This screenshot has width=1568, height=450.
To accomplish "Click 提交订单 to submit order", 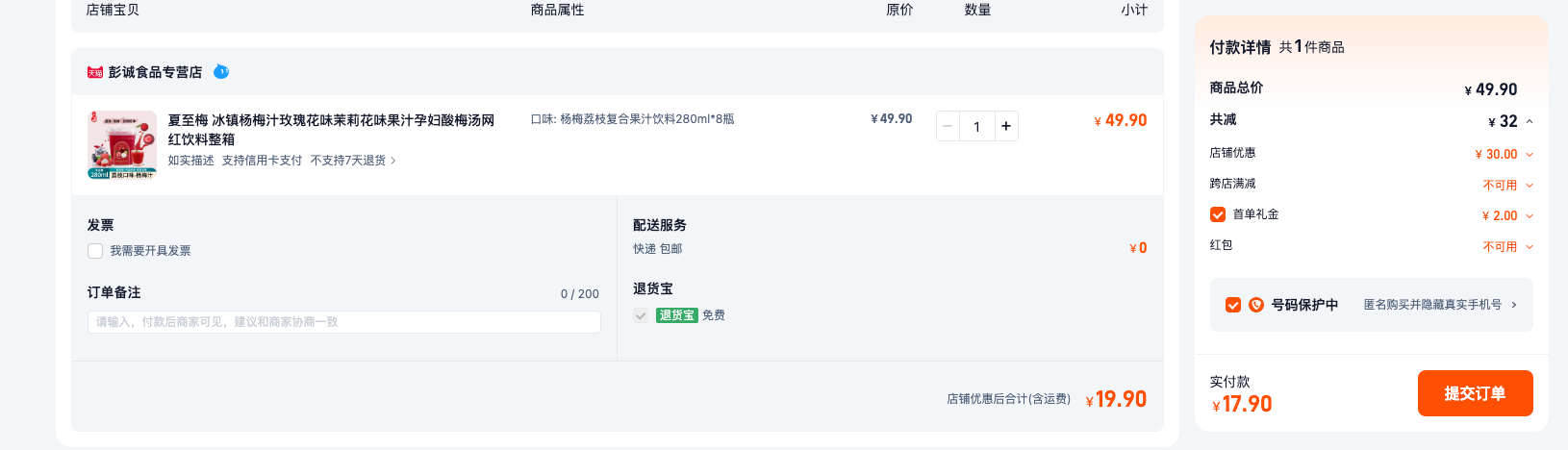I will [1475, 393].
